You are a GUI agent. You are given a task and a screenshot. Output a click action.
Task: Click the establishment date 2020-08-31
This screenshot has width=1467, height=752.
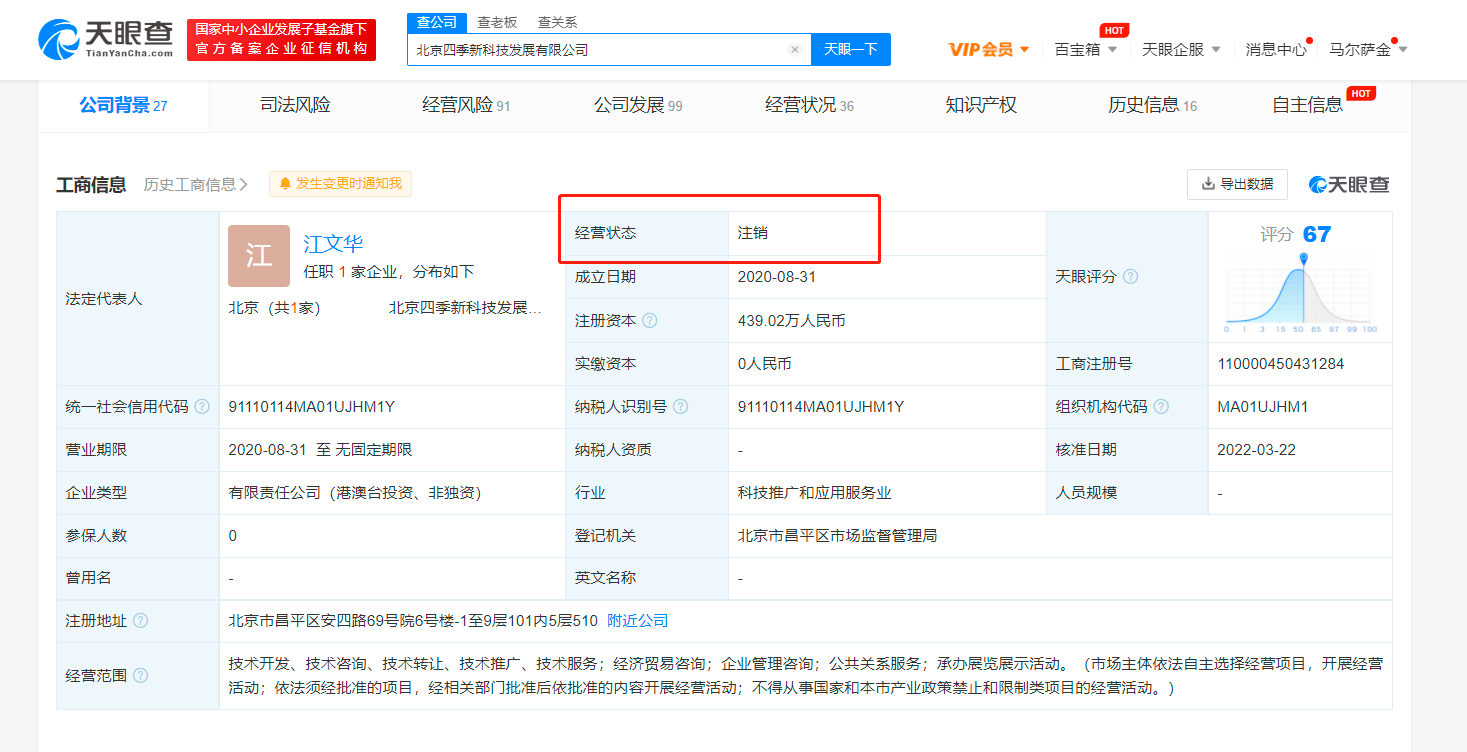point(777,277)
